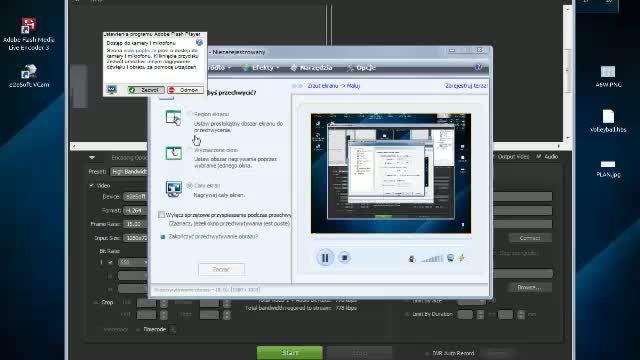The height and width of the screenshot is (360, 640).
Task: Click the full screen capture monitor icon
Action: 173,189
